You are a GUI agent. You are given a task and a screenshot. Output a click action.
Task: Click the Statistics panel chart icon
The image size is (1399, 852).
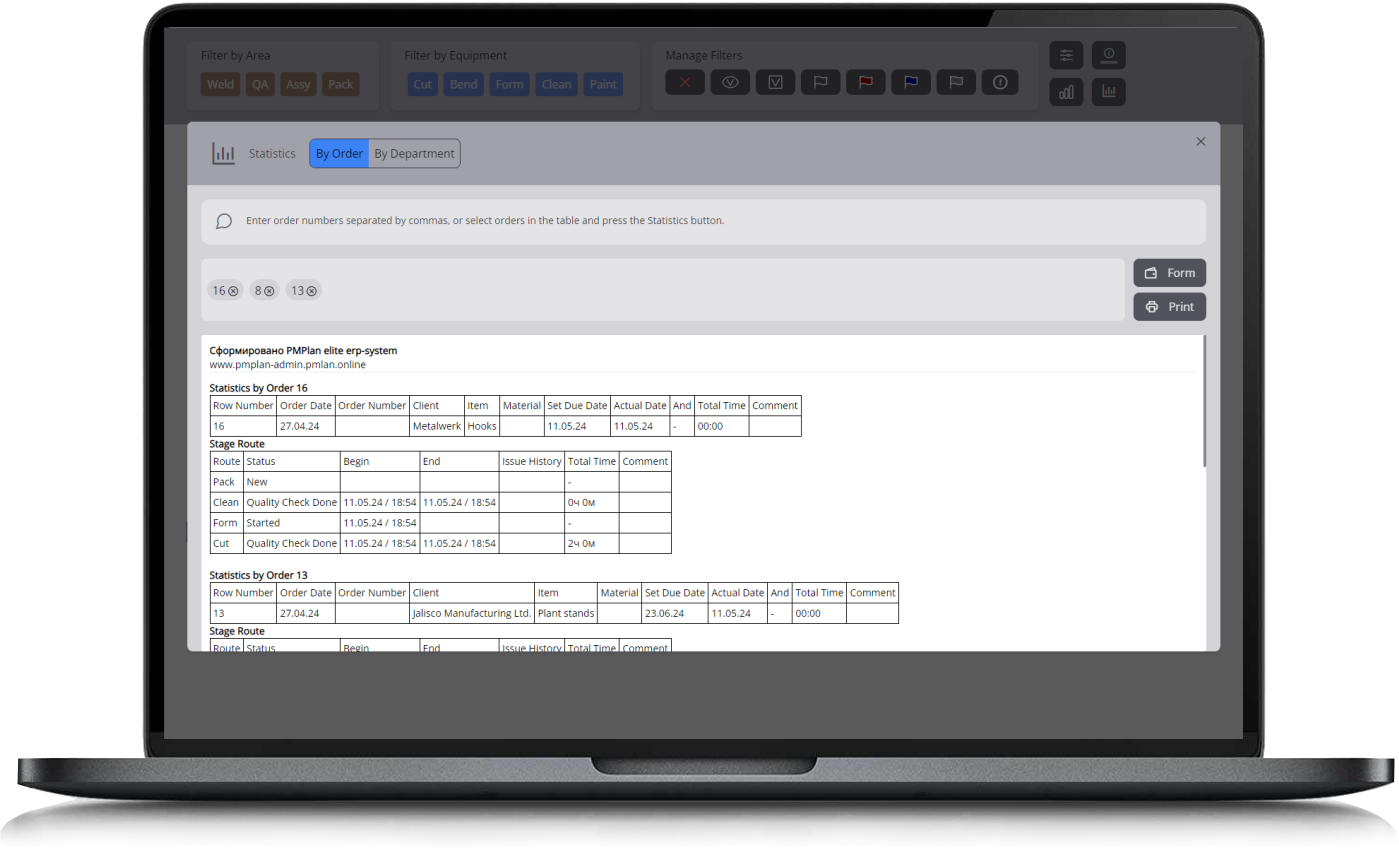click(223, 153)
